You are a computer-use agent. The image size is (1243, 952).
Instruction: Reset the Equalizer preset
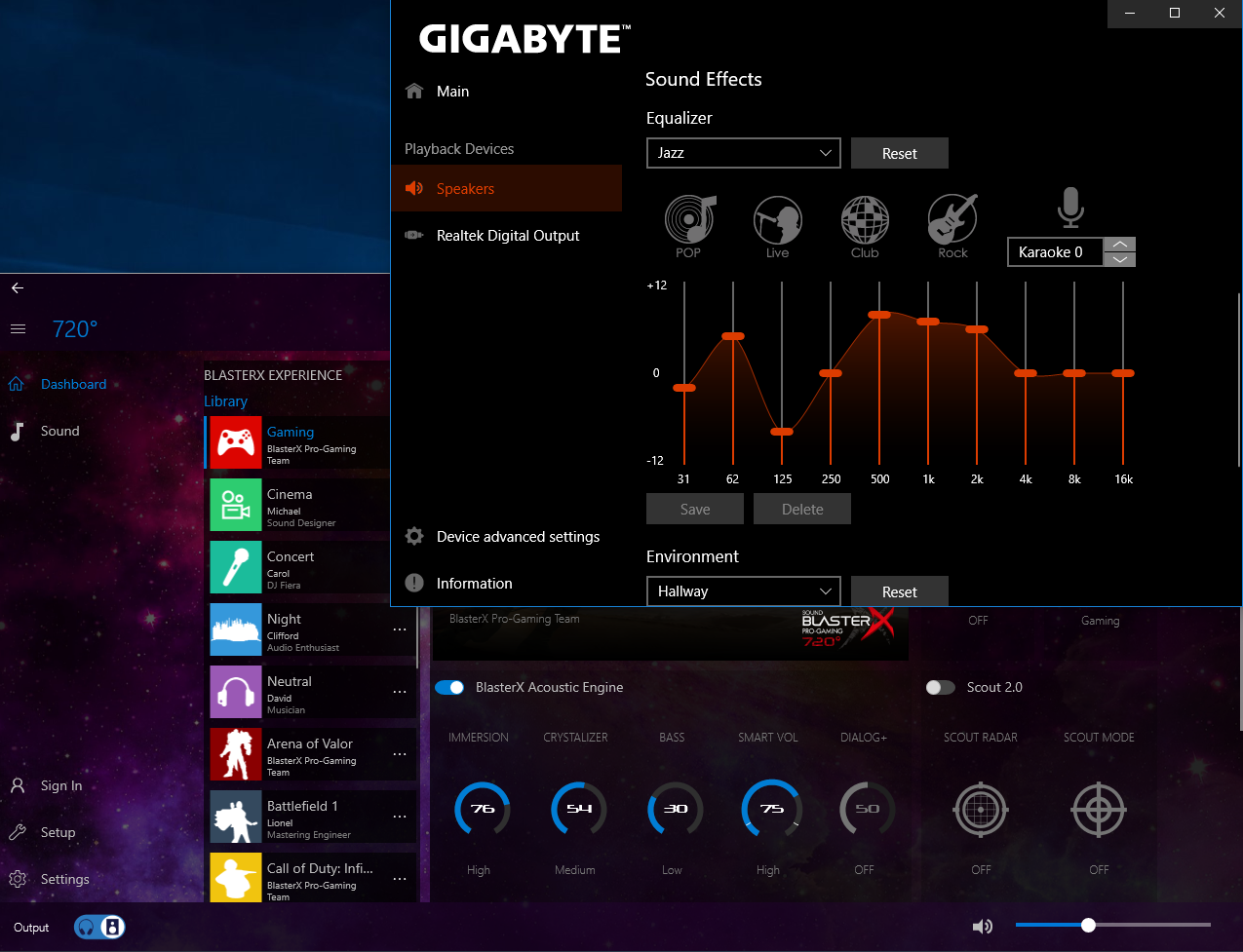pyautogui.click(x=899, y=153)
